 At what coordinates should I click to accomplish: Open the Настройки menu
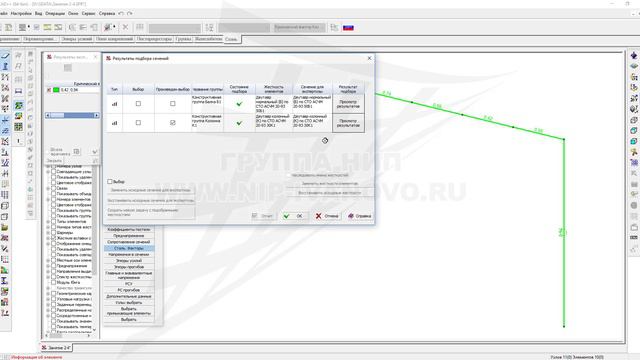(x=21, y=13)
